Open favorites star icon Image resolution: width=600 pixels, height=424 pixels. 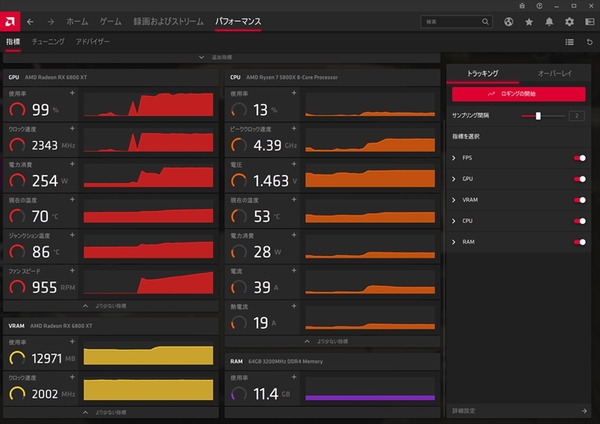point(530,21)
